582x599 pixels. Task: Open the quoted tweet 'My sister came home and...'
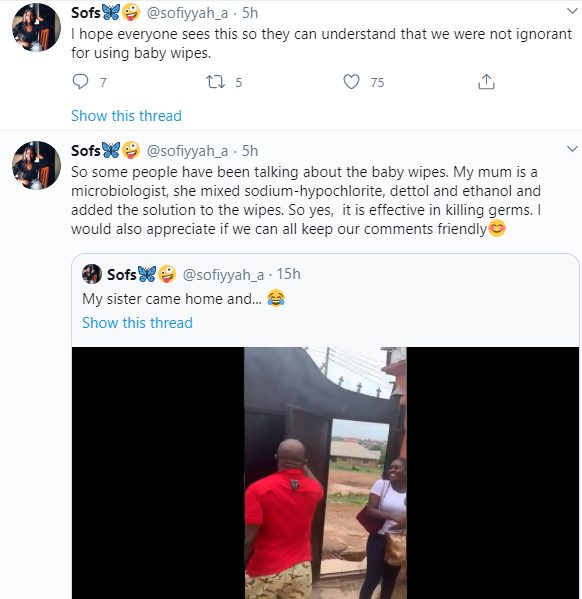[172, 299]
